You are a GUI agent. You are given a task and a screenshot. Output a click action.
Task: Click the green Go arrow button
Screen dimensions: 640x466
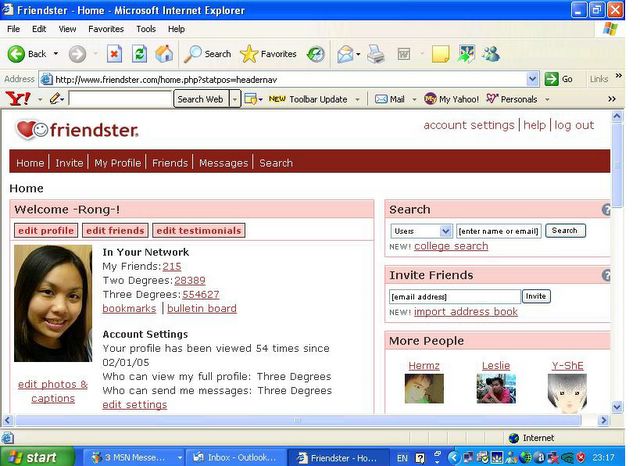[551, 79]
